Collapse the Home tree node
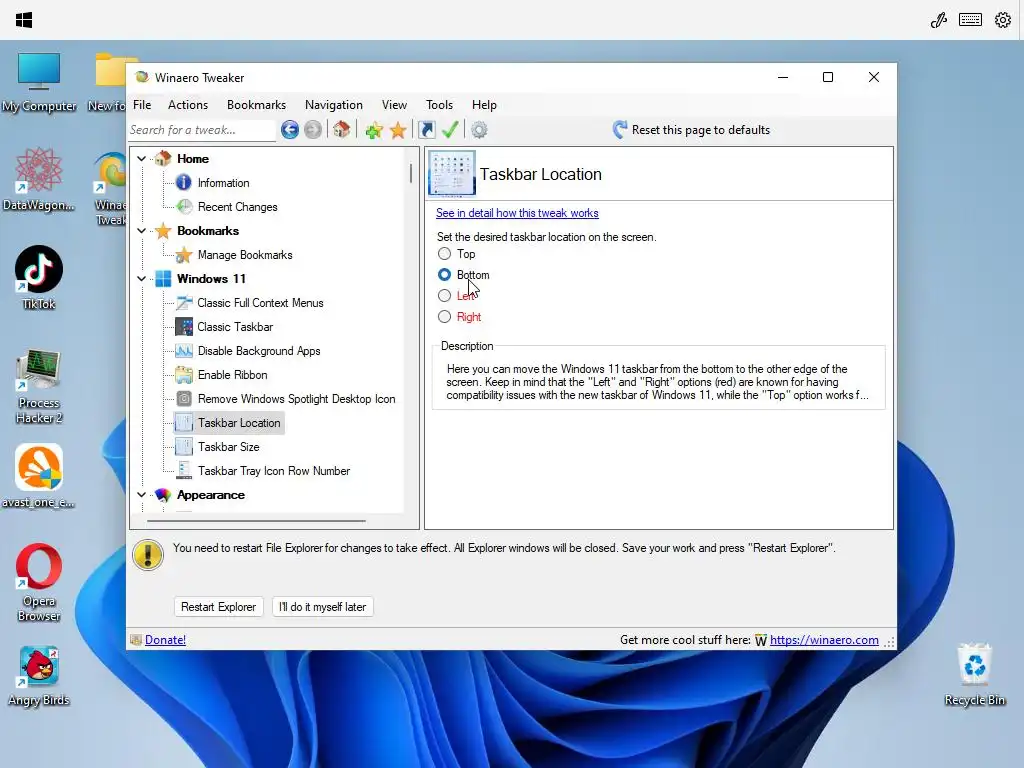The width and height of the screenshot is (1024, 768). [141, 159]
